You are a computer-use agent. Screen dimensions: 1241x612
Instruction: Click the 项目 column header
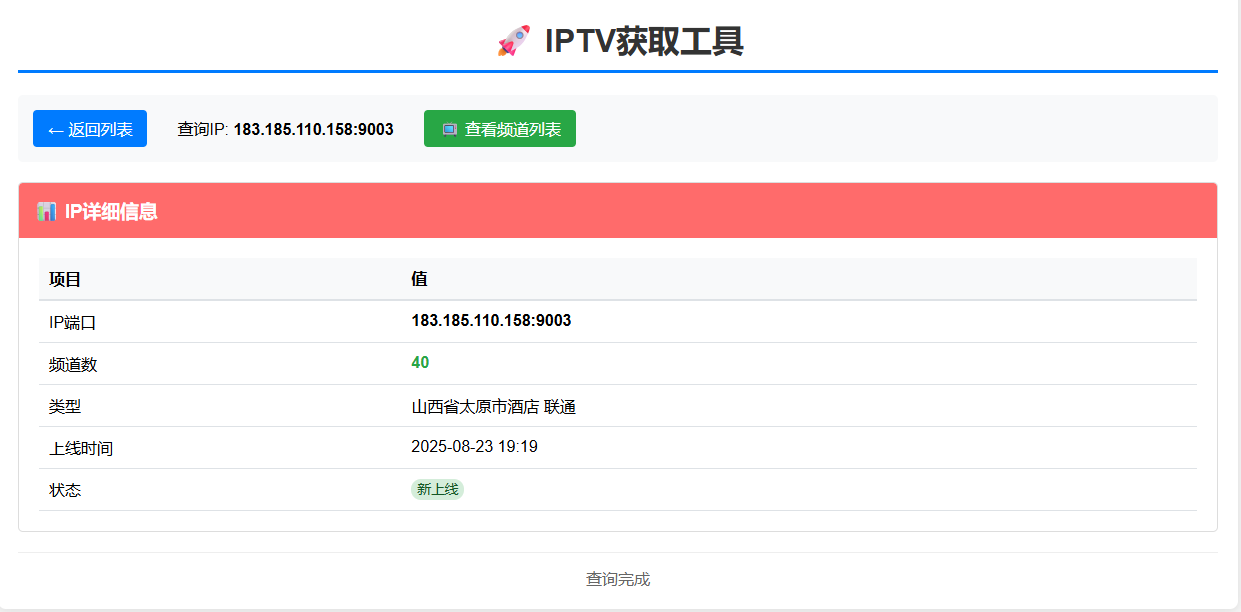(x=65, y=279)
